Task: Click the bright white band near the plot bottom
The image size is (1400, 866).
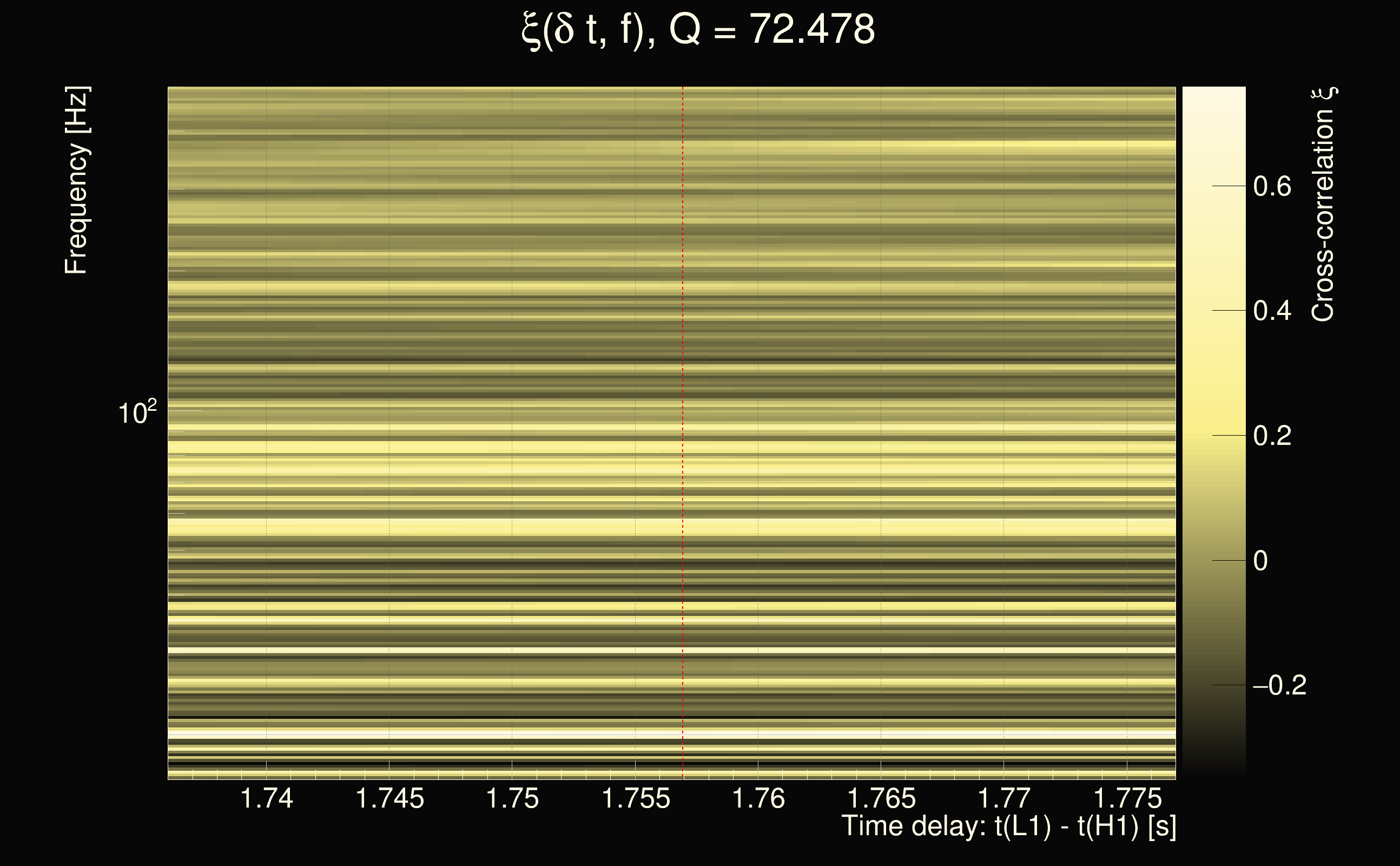Action: 572,734
